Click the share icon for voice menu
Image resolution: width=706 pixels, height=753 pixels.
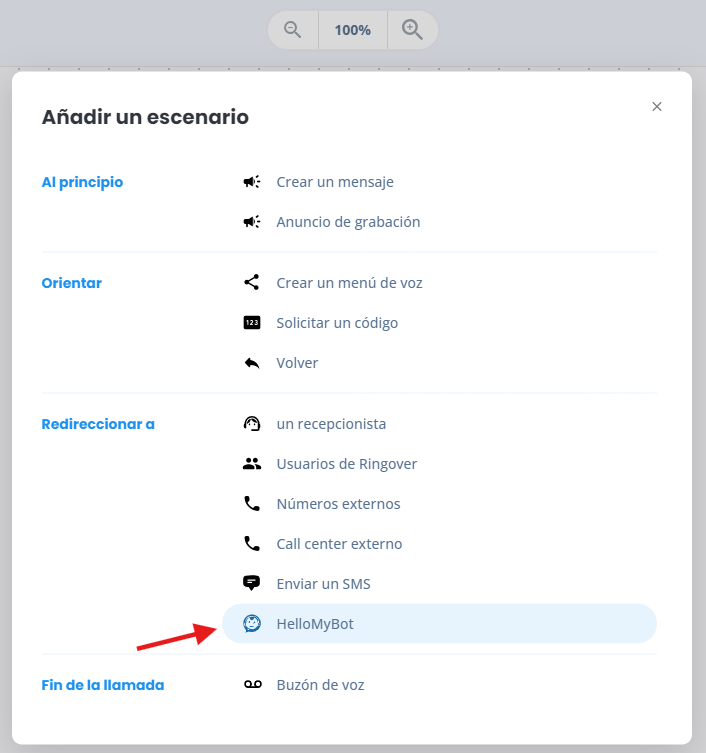click(x=252, y=282)
